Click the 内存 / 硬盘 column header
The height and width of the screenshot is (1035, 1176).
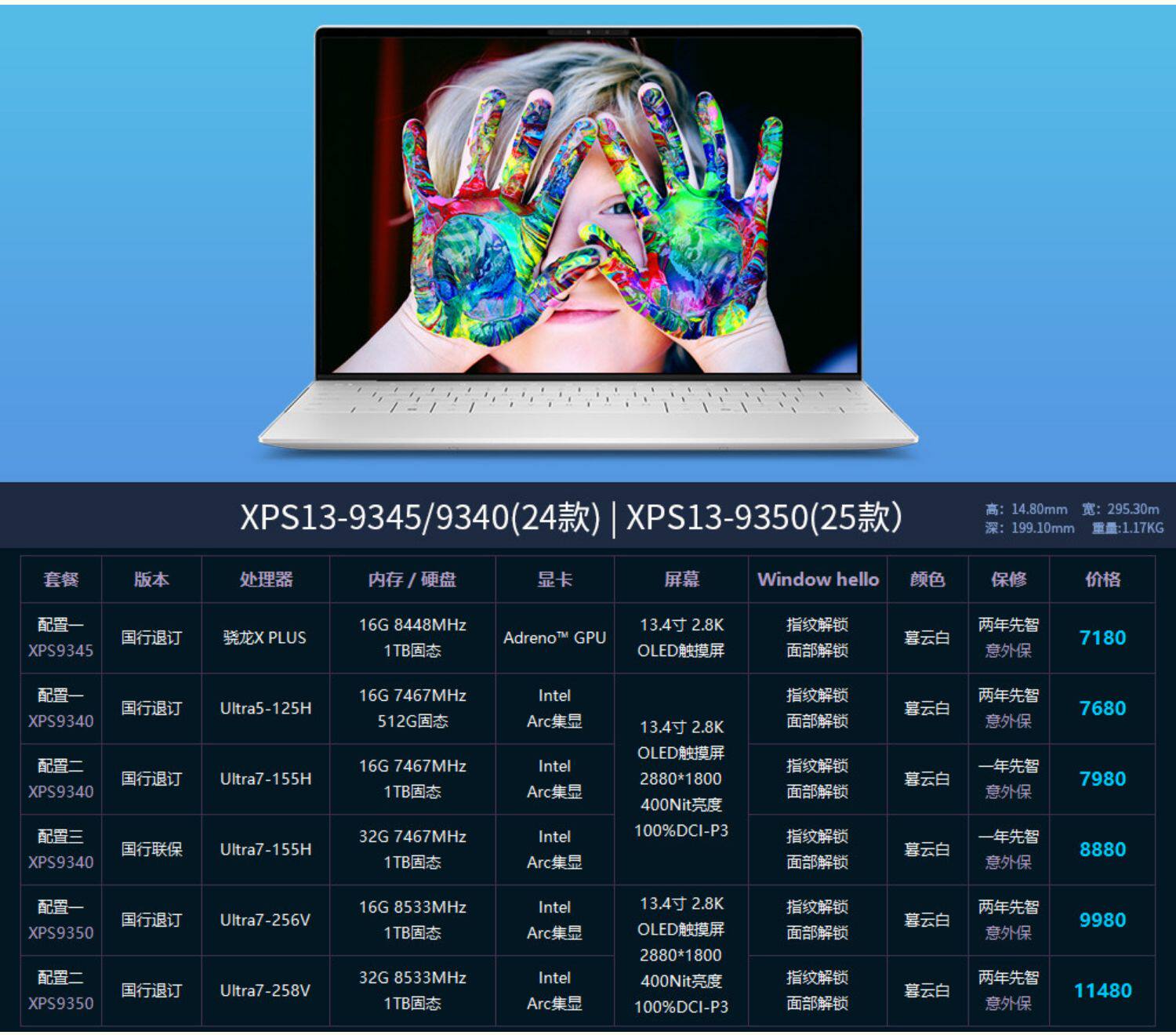pos(412,579)
